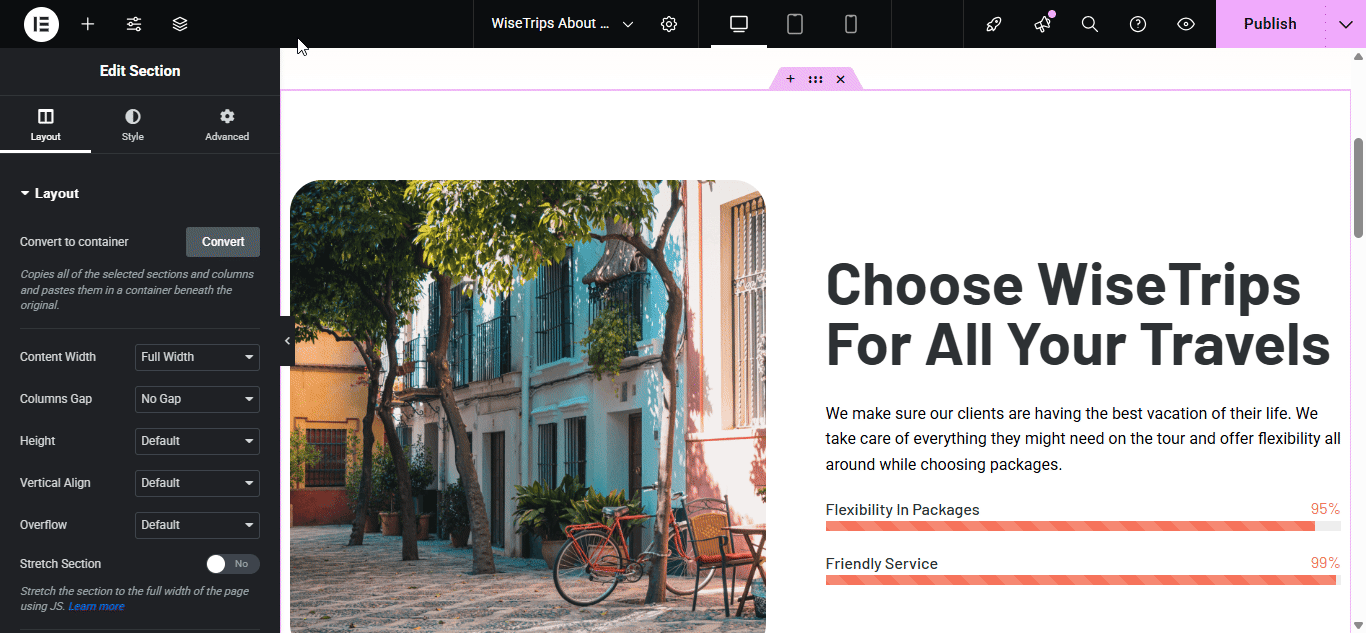Screen dimensions: 1366x633
Task: Open Site Settings sliders icon
Action: 134,24
